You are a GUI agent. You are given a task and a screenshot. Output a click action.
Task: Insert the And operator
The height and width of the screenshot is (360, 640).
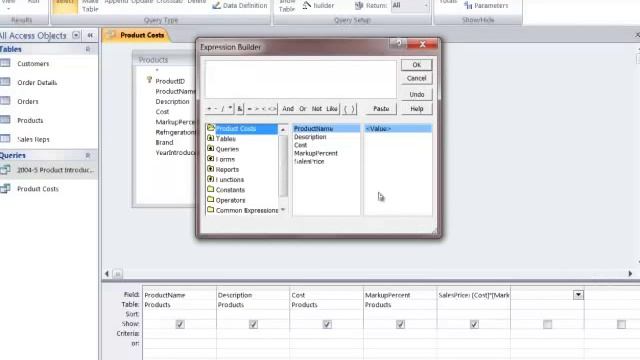tap(288, 109)
